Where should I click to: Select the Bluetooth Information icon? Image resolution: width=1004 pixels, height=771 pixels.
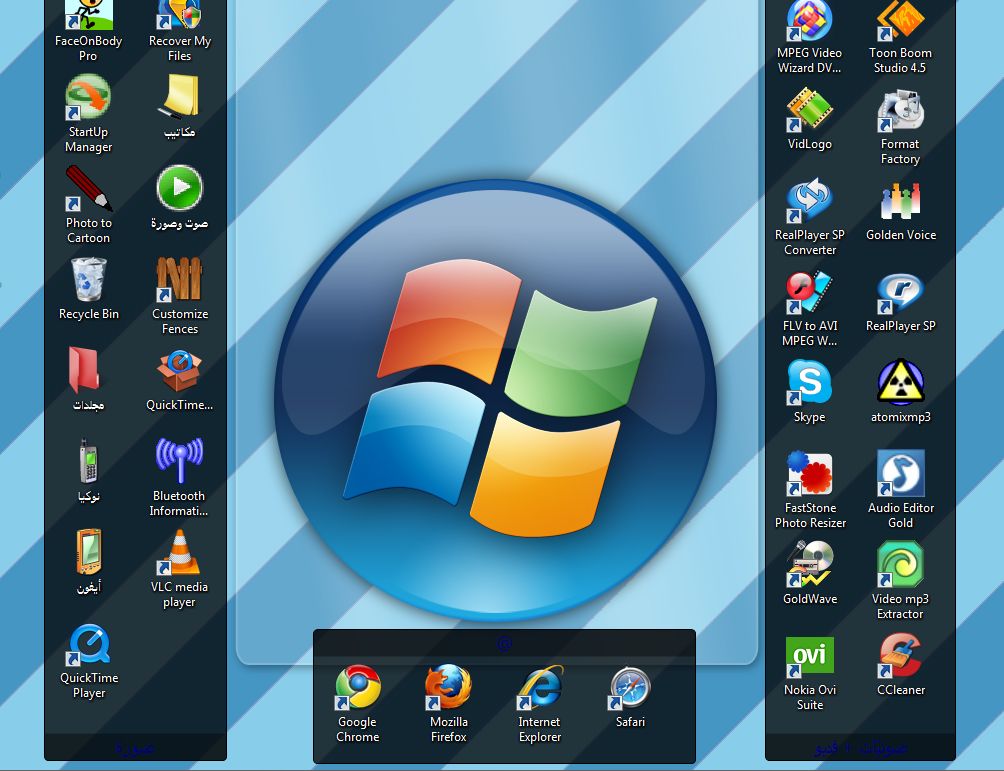click(x=179, y=461)
